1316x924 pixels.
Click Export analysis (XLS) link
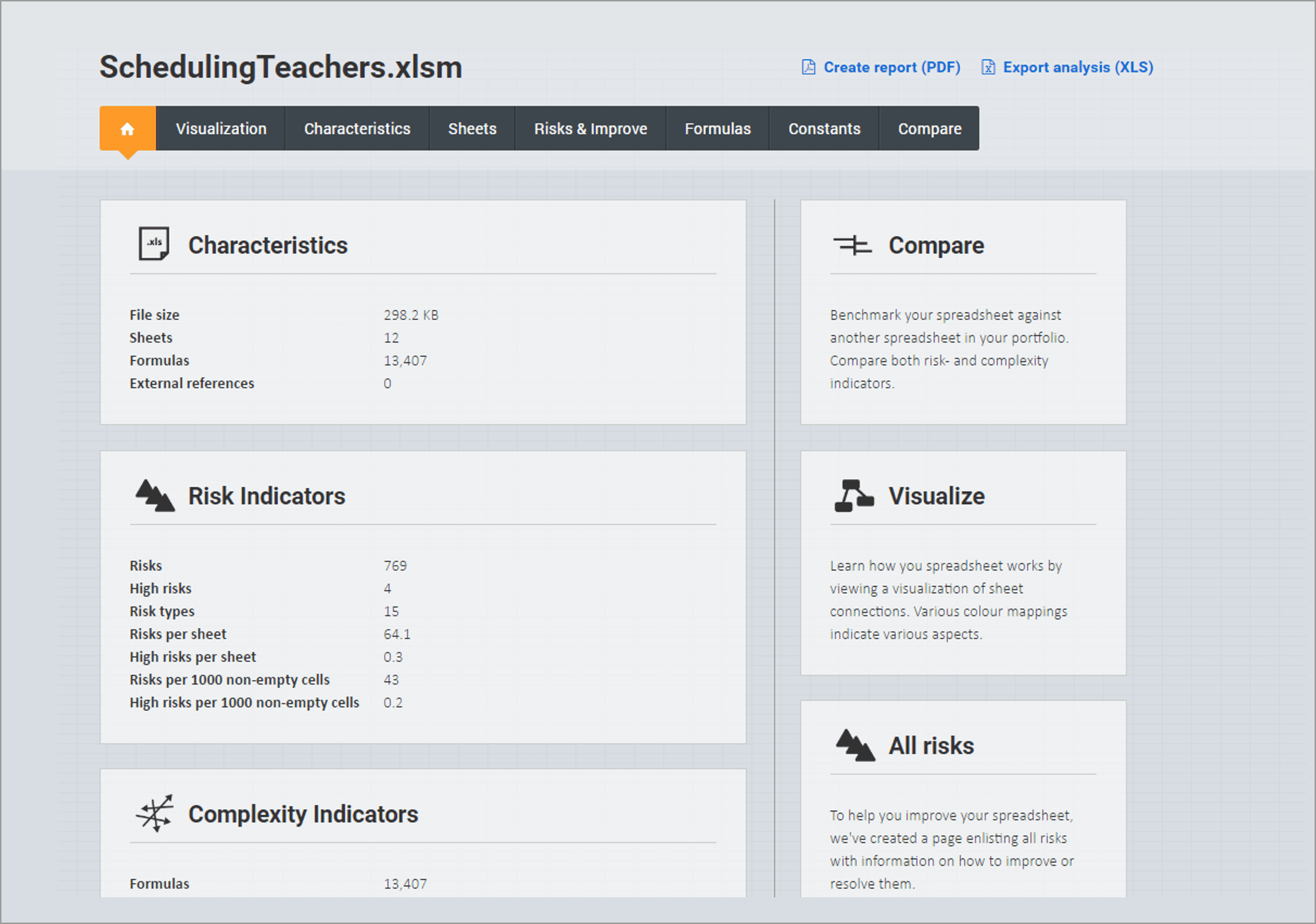click(x=1078, y=67)
